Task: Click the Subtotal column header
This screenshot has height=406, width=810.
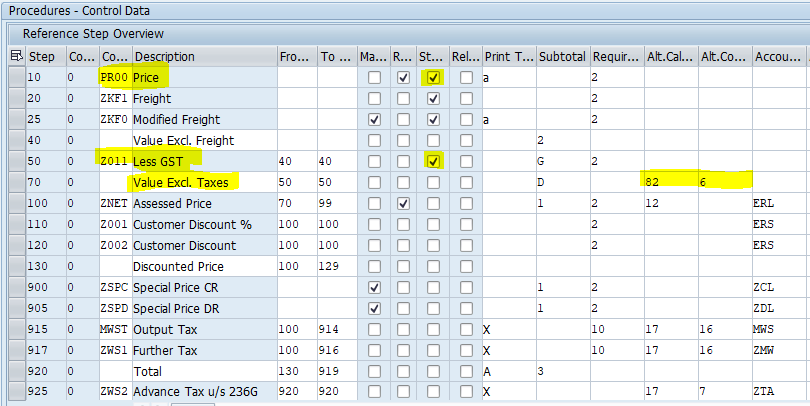Action: pos(562,57)
